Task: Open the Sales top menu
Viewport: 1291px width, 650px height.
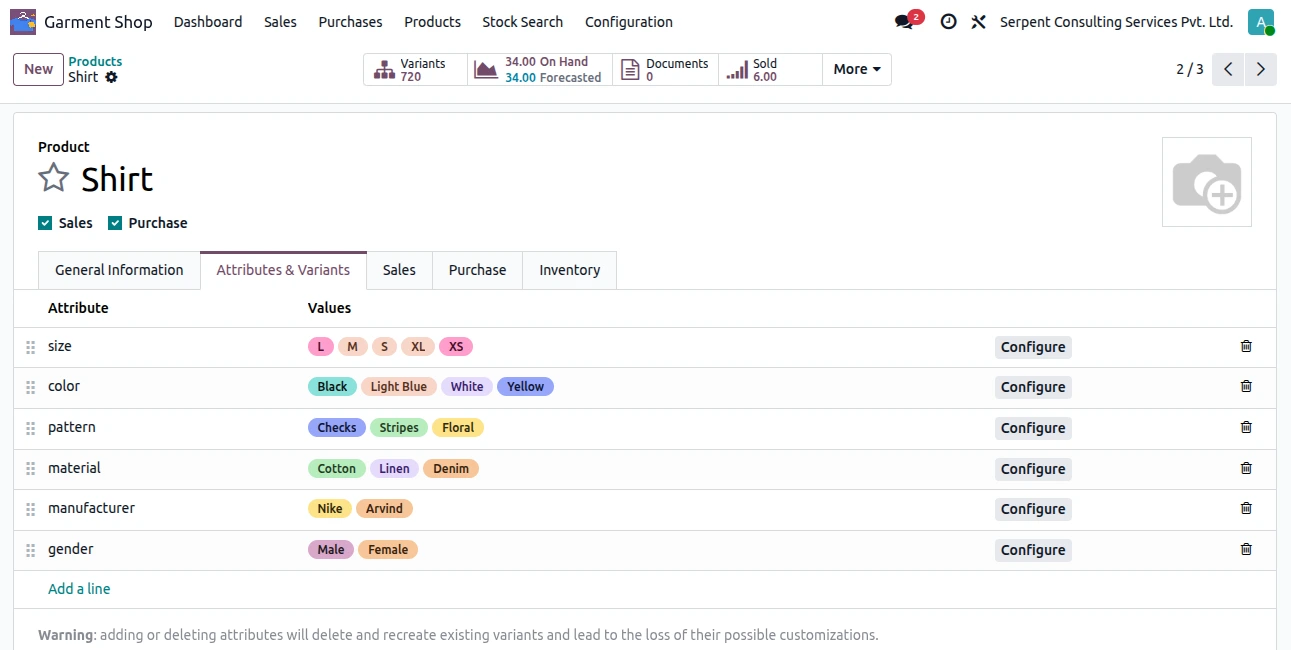Action: coord(280,22)
